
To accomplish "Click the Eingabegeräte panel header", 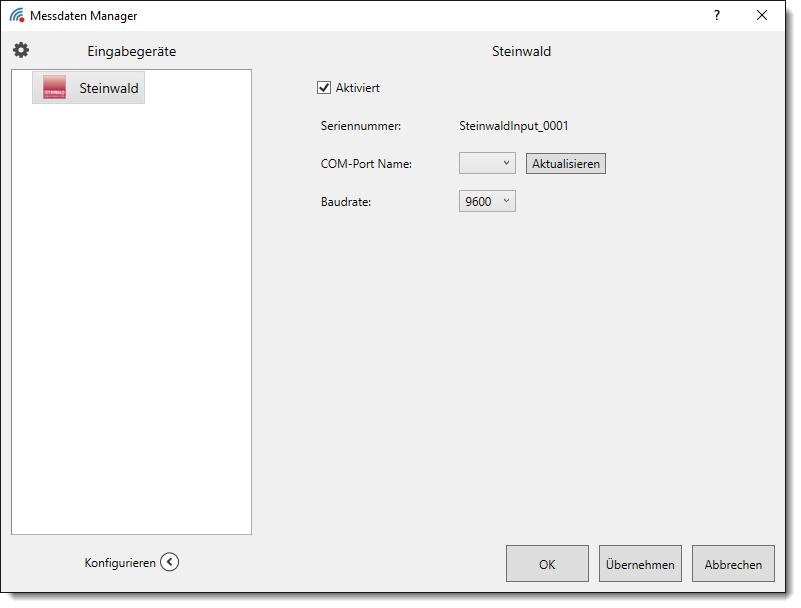I will [x=131, y=51].
